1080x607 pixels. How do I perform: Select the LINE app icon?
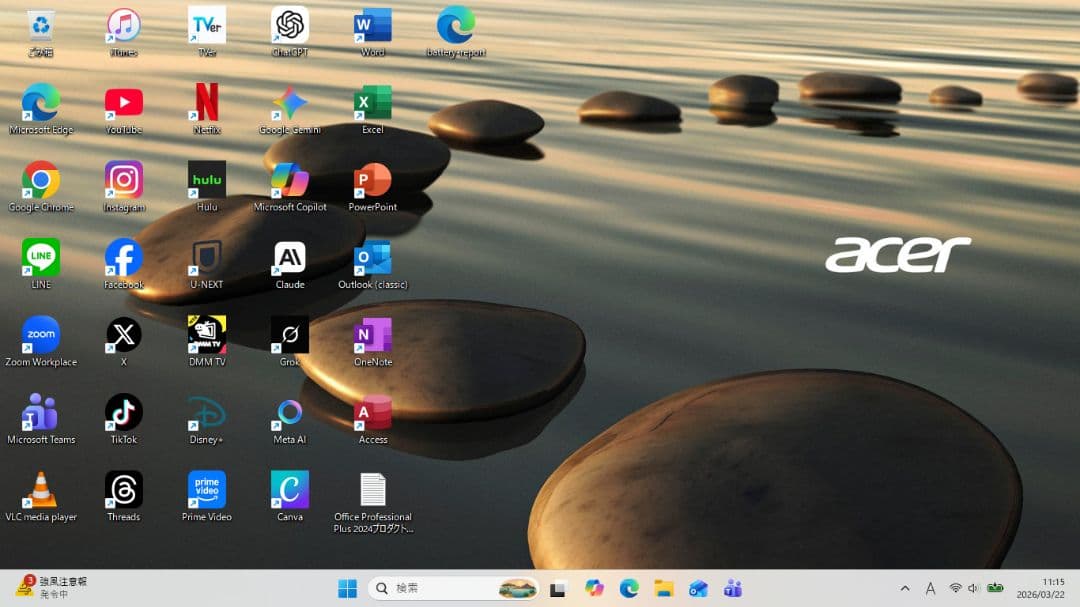pos(41,259)
